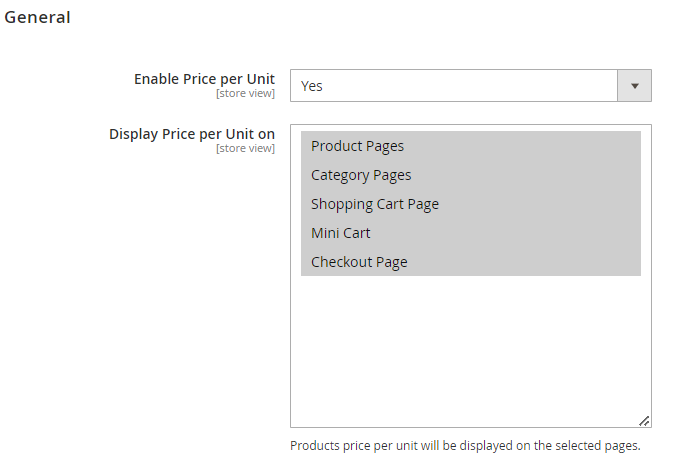Click the General section heading
The image size is (685, 476).
pos(37,17)
